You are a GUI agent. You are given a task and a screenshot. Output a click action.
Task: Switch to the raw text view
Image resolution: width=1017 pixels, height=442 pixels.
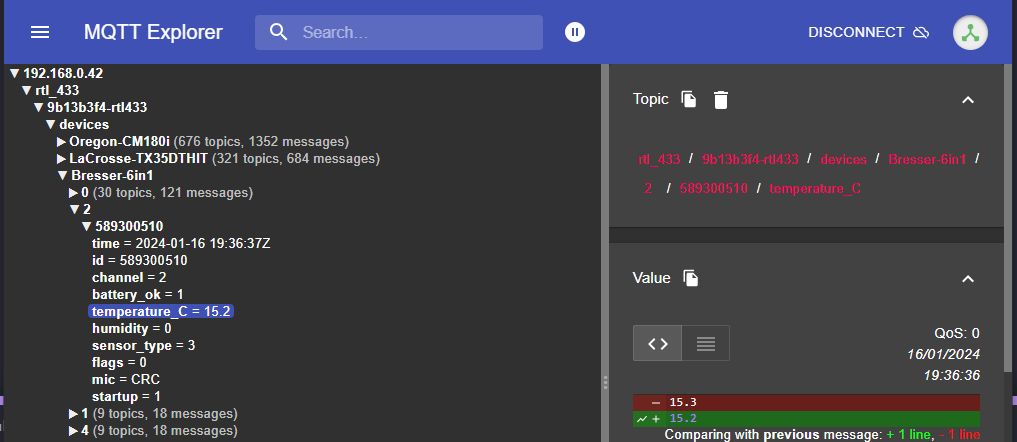pos(705,343)
